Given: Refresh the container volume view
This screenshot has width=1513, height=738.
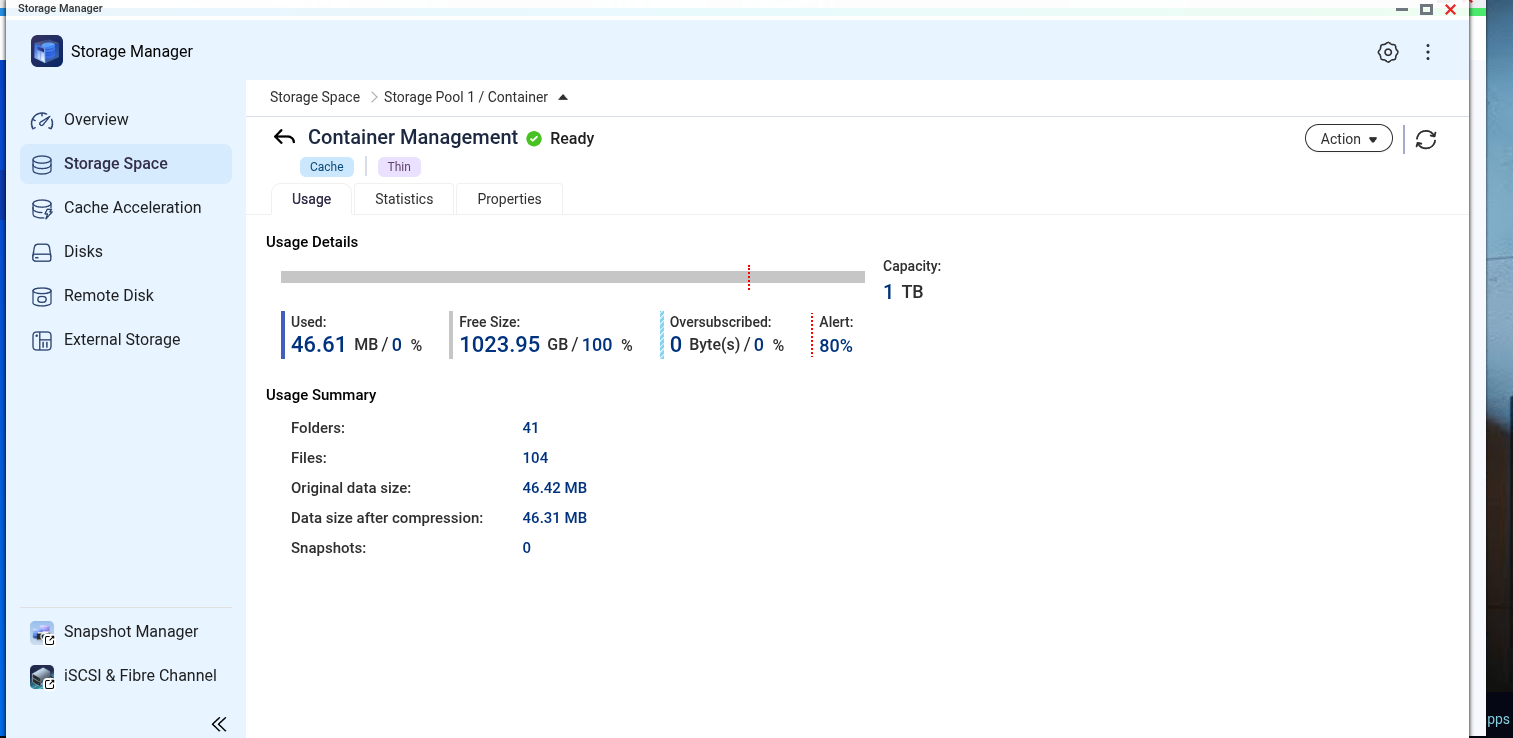Looking at the screenshot, I should [1426, 140].
